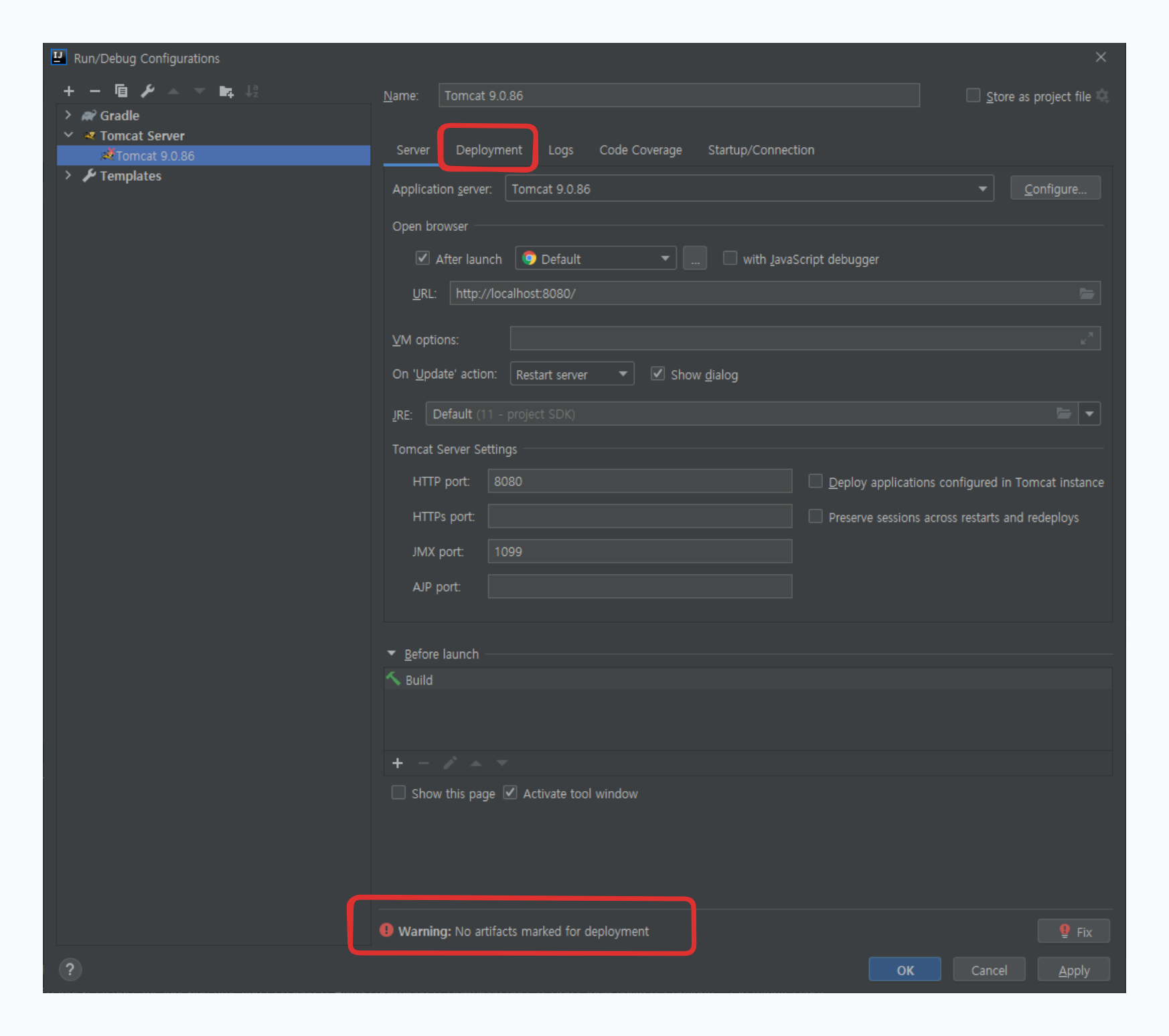Open edit templates wrench icon

(x=147, y=91)
